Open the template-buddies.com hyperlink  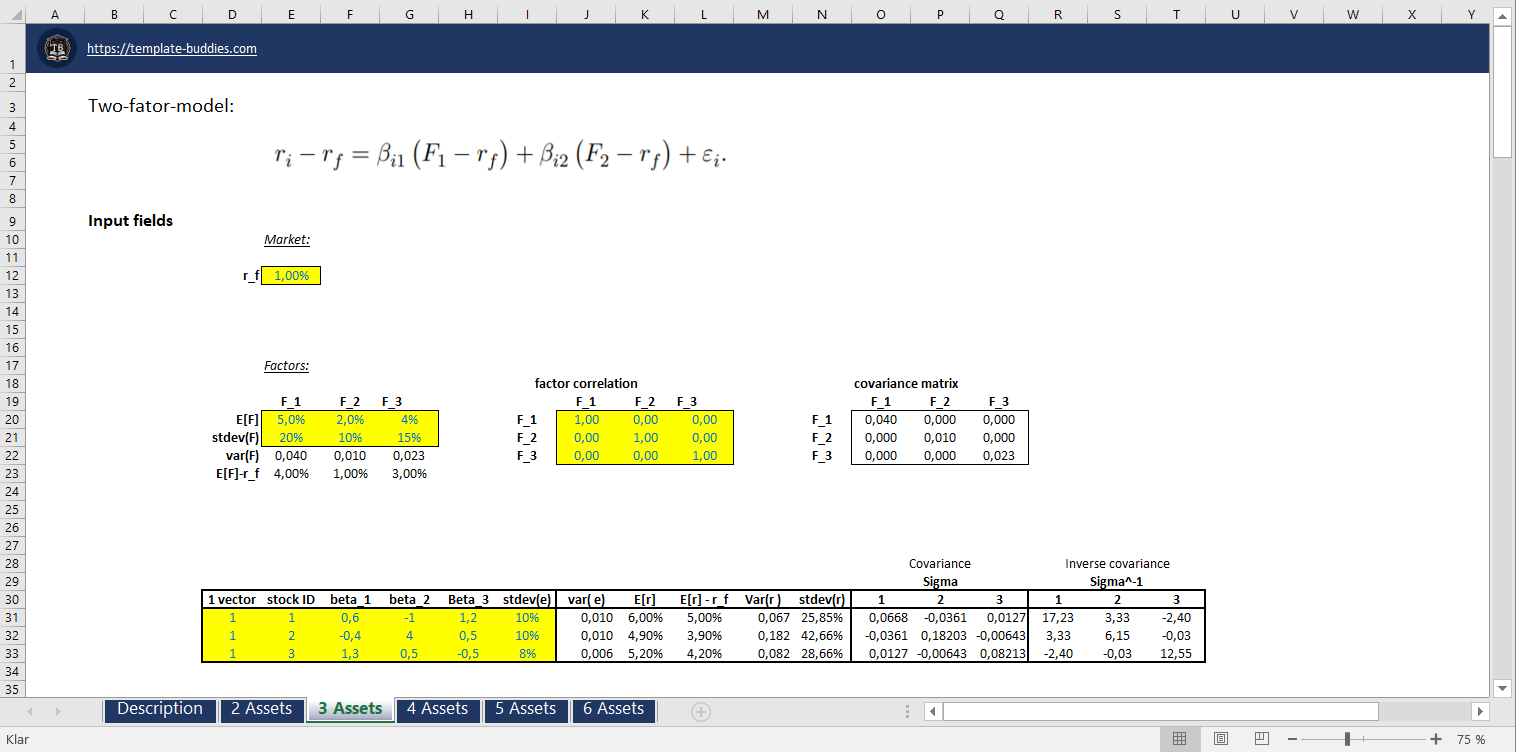click(x=172, y=48)
